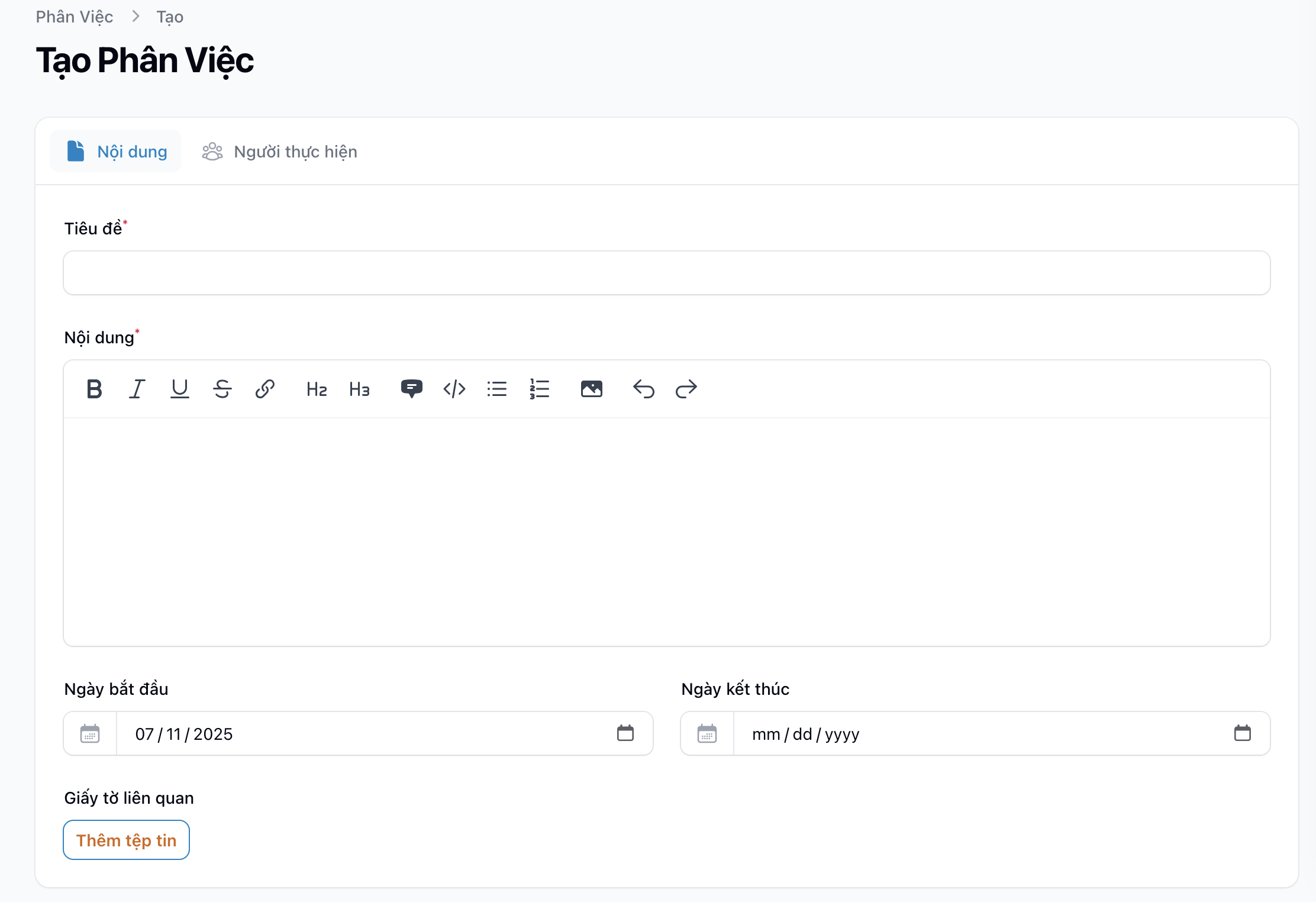Undo the last edit
The image size is (1316, 902).
pyautogui.click(x=643, y=389)
